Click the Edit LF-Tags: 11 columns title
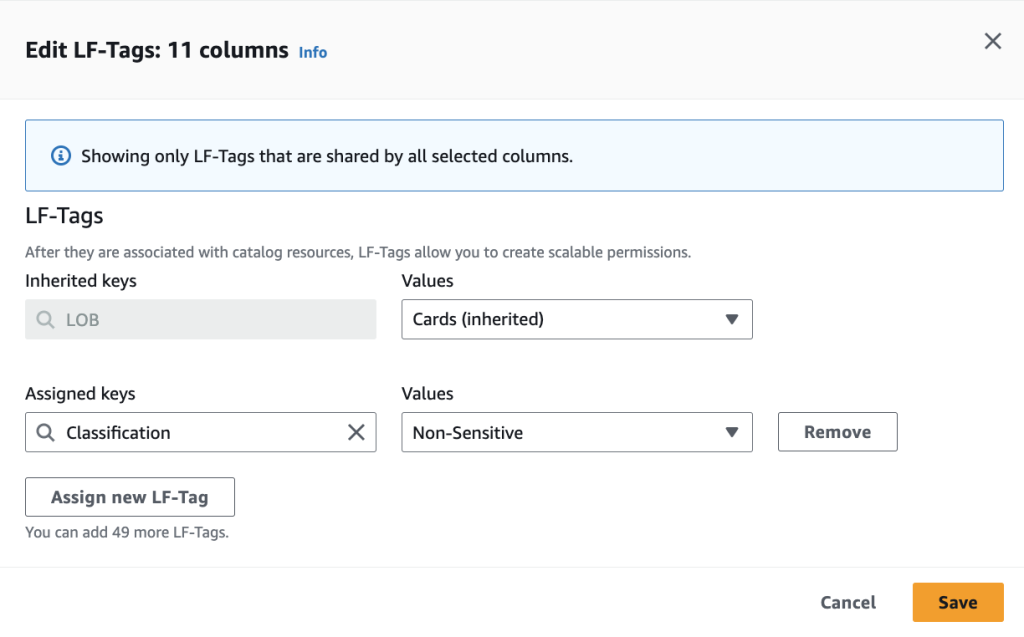Image resolution: width=1024 pixels, height=637 pixels. [157, 50]
